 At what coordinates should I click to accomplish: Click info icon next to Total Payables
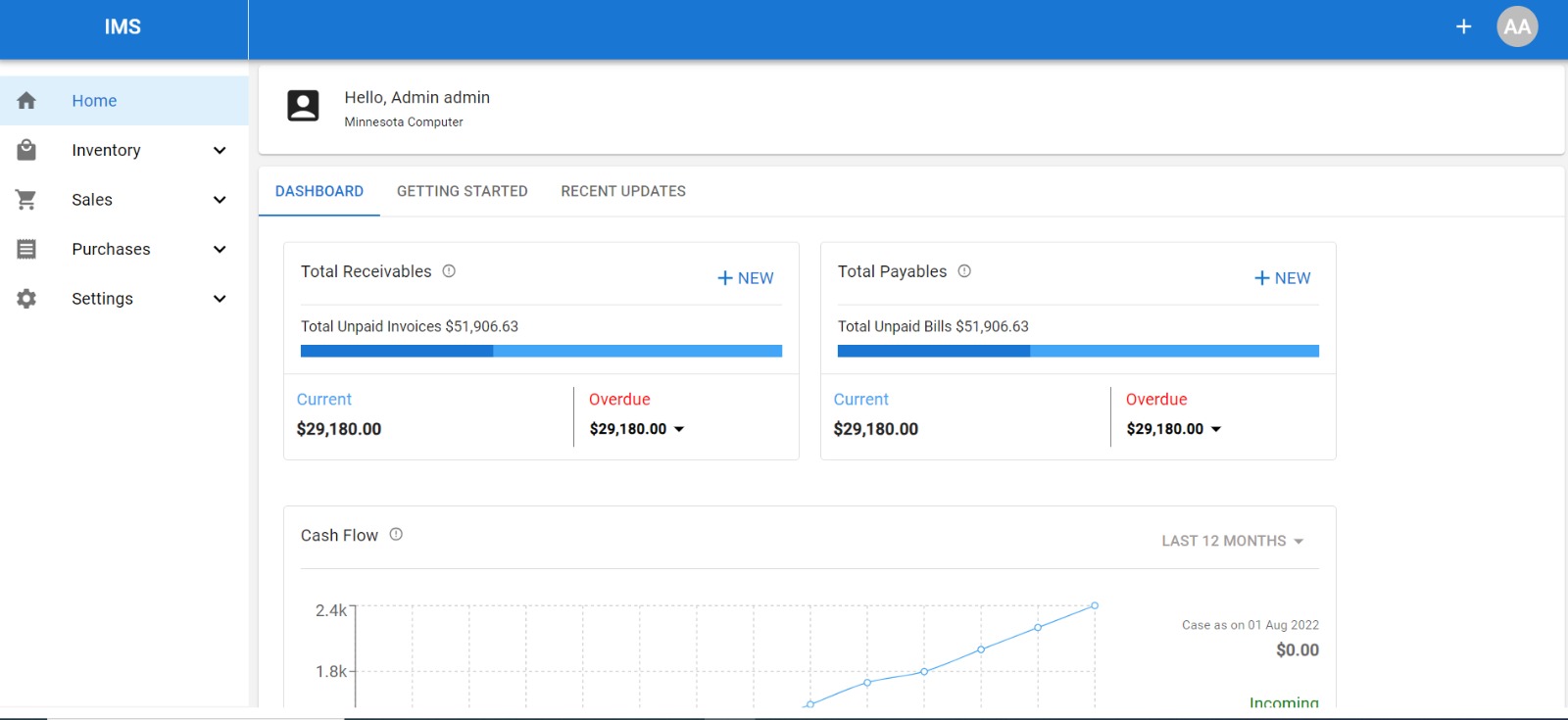click(964, 271)
